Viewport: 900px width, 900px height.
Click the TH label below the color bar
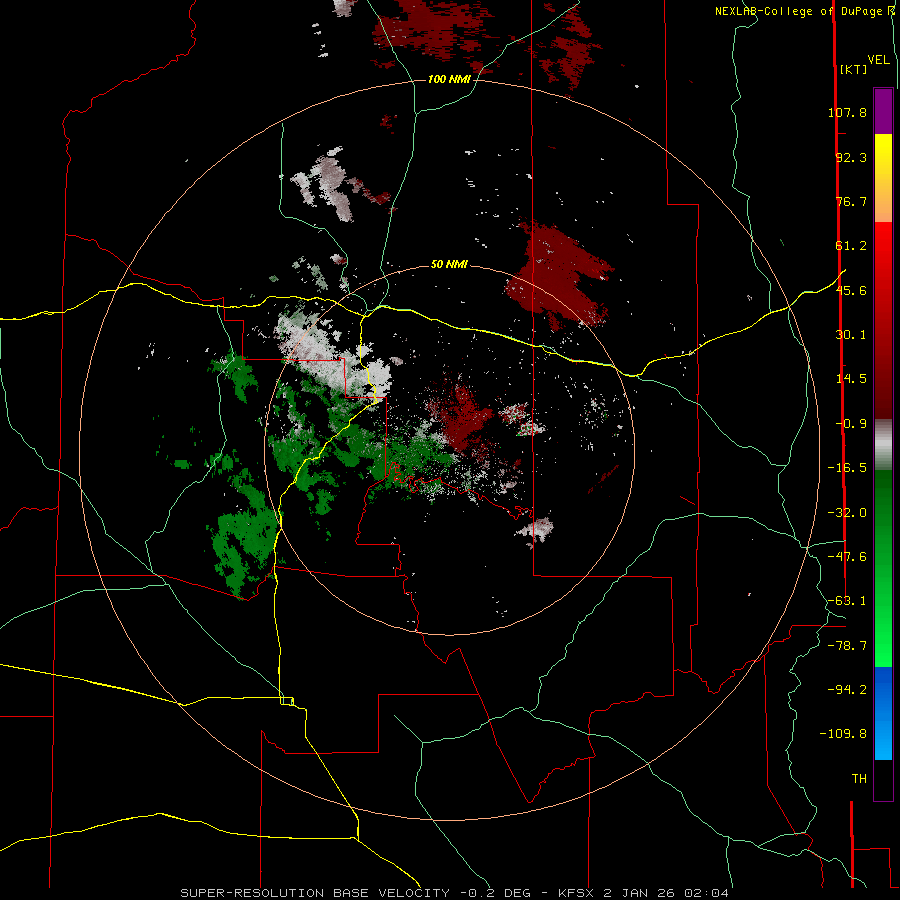859,779
